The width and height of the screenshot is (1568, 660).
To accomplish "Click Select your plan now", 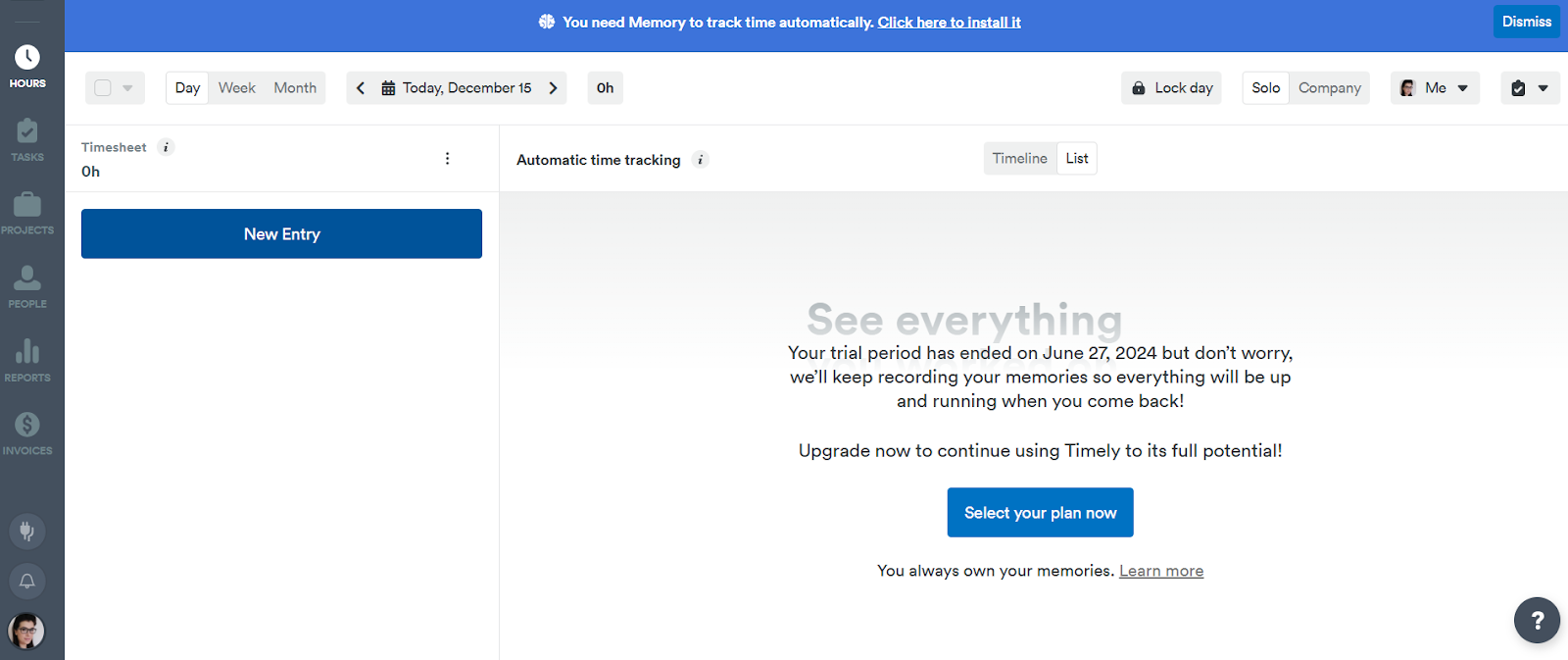I will point(1041,513).
